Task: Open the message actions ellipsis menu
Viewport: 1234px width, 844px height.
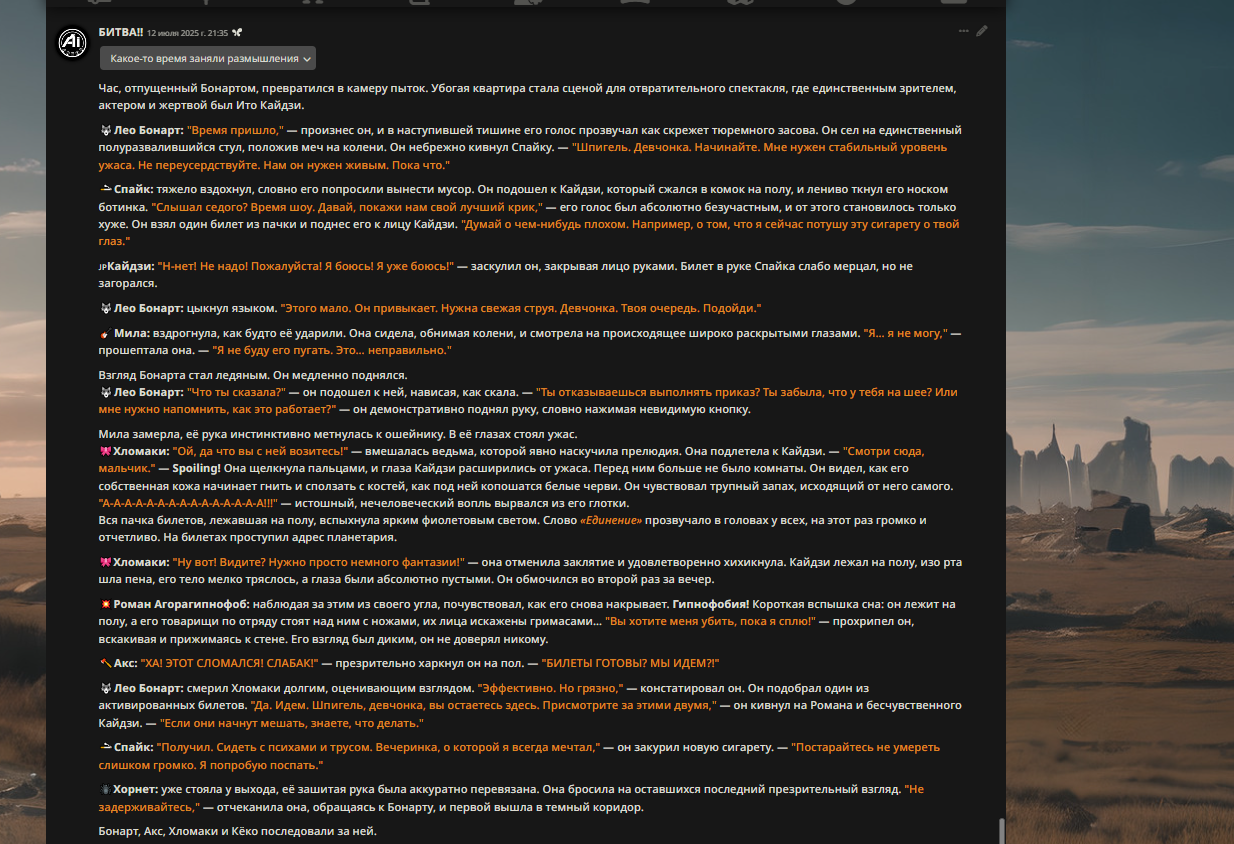Action: [964, 31]
